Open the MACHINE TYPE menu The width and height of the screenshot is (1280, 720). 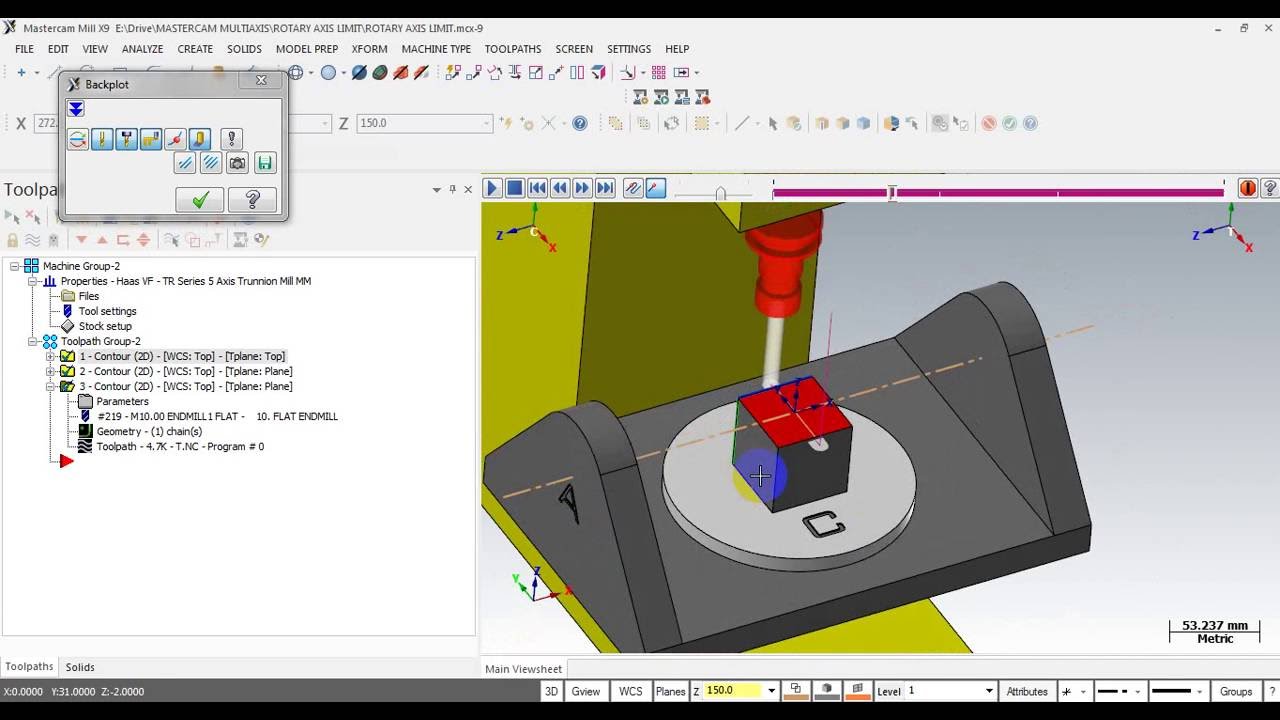[436, 49]
